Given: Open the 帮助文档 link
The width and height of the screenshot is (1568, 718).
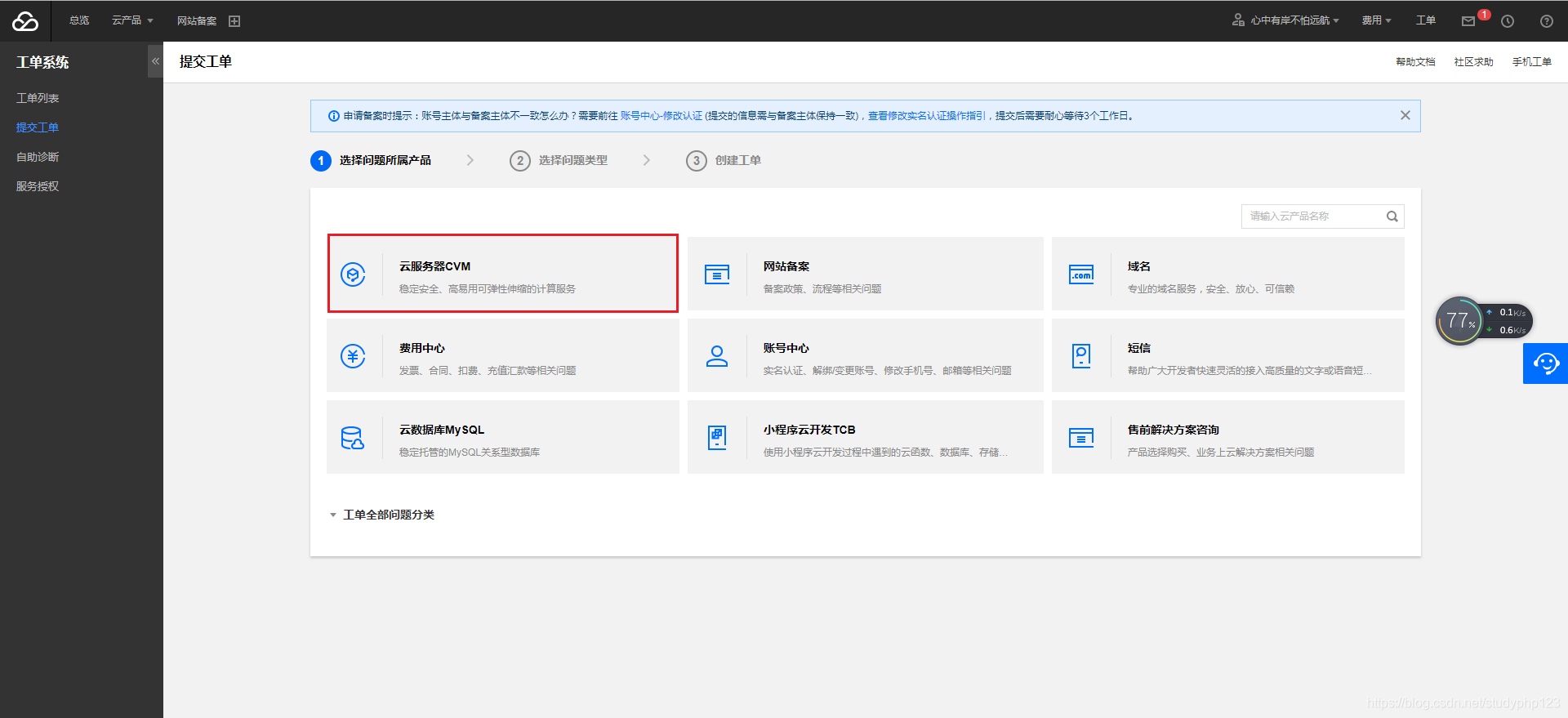Looking at the screenshot, I should tap(1415, 62).
